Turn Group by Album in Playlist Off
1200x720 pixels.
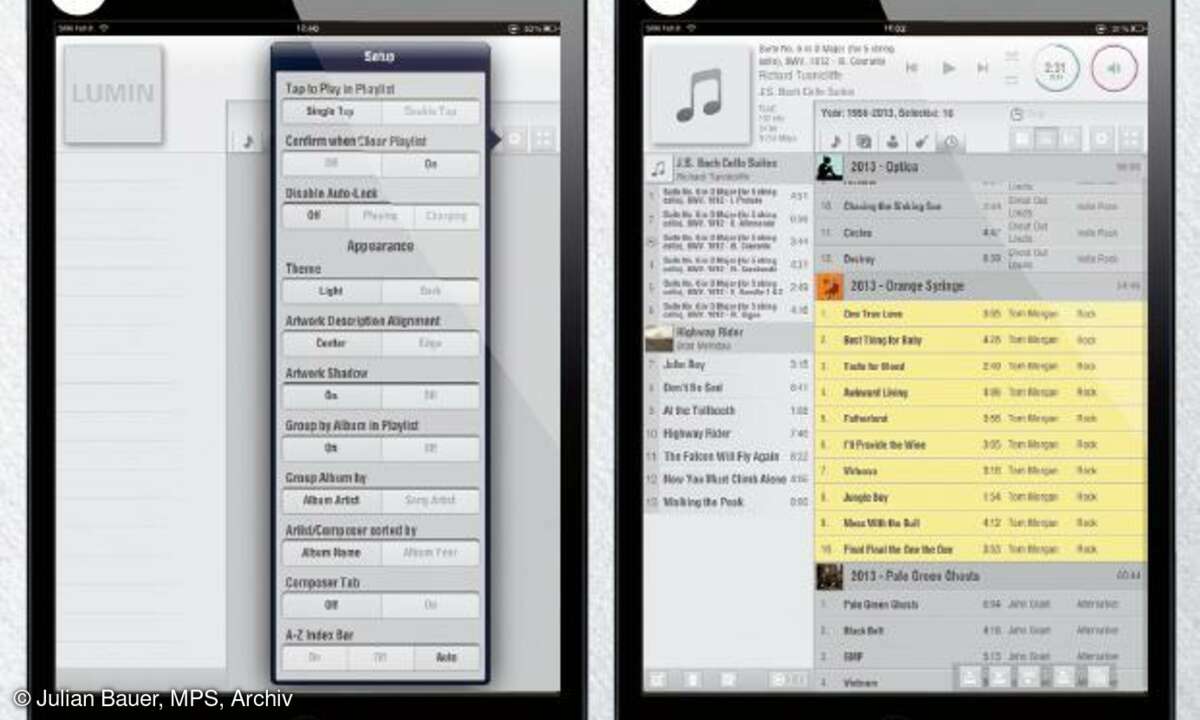[x=430, y=448]
